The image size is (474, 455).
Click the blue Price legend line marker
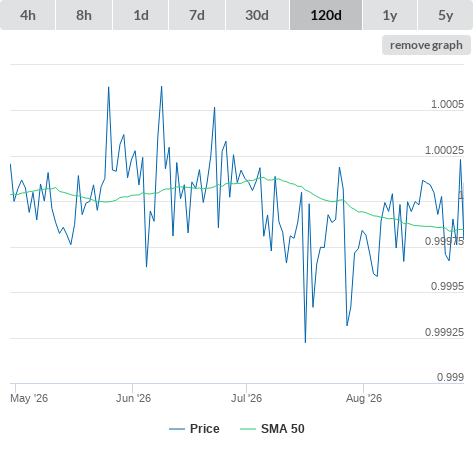pos(177,429)
